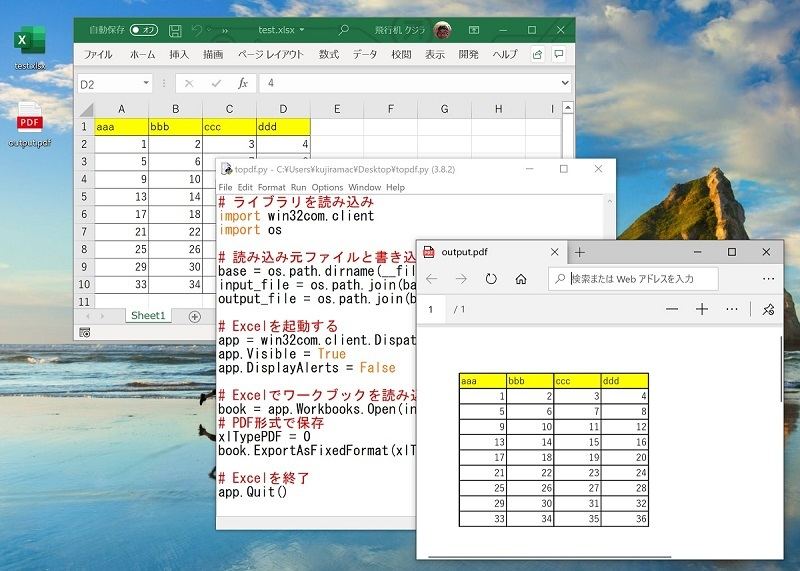Open the Name Box dropdown arrow
The image size is (800, 571).
[146, 83]
